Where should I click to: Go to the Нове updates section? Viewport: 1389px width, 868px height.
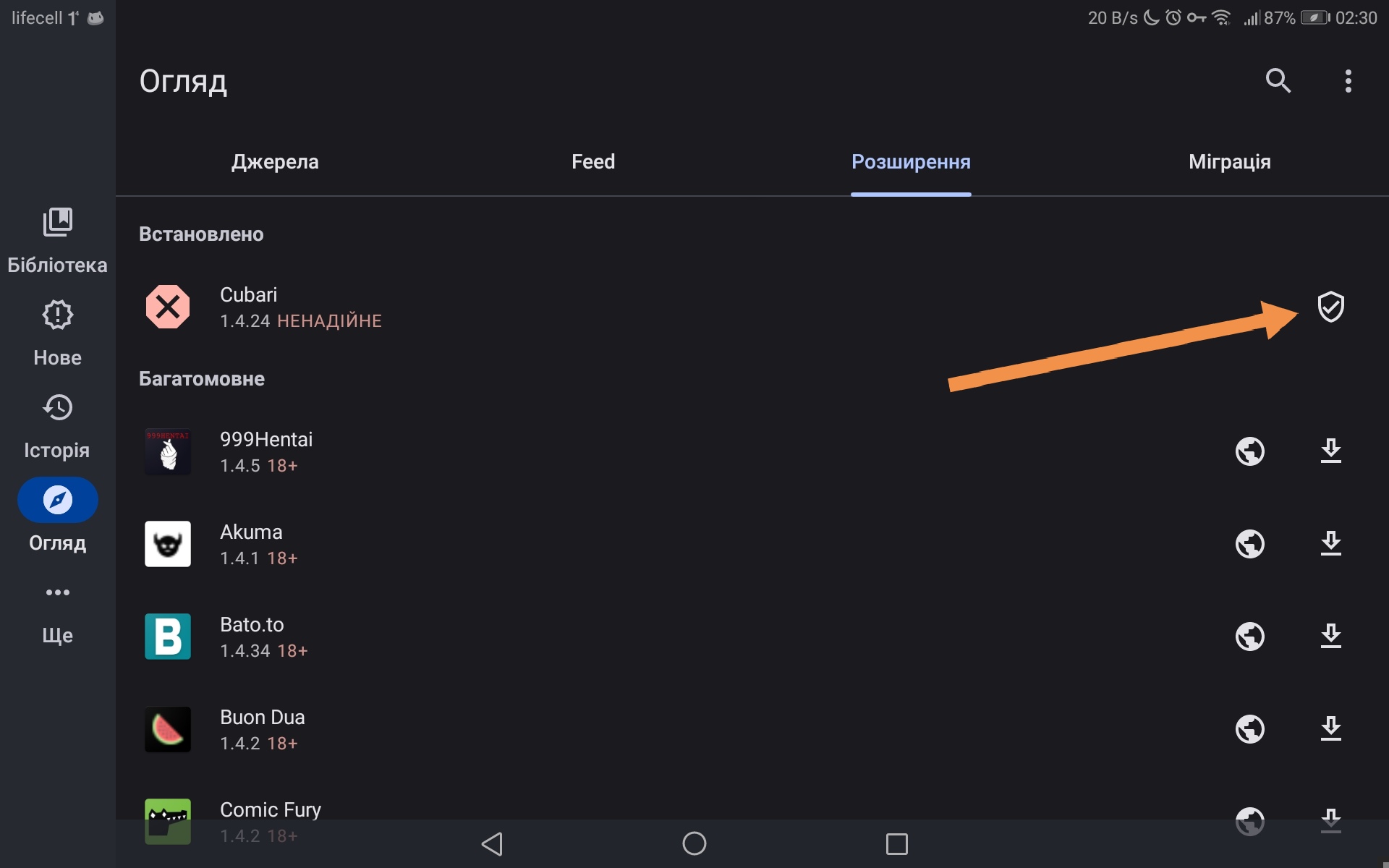coord(57,333)
